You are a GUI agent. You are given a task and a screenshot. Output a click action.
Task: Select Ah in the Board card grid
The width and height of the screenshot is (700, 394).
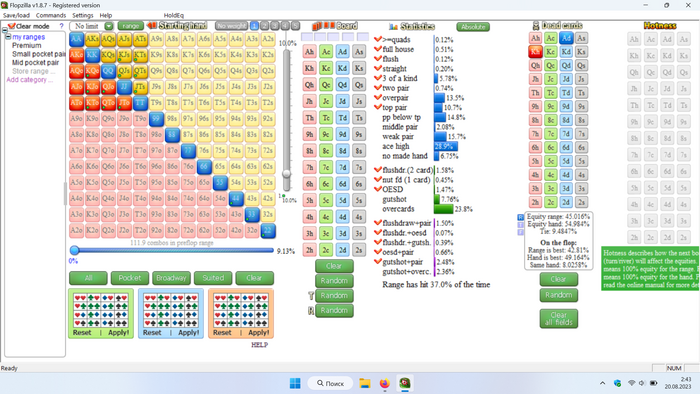point(309,51)
